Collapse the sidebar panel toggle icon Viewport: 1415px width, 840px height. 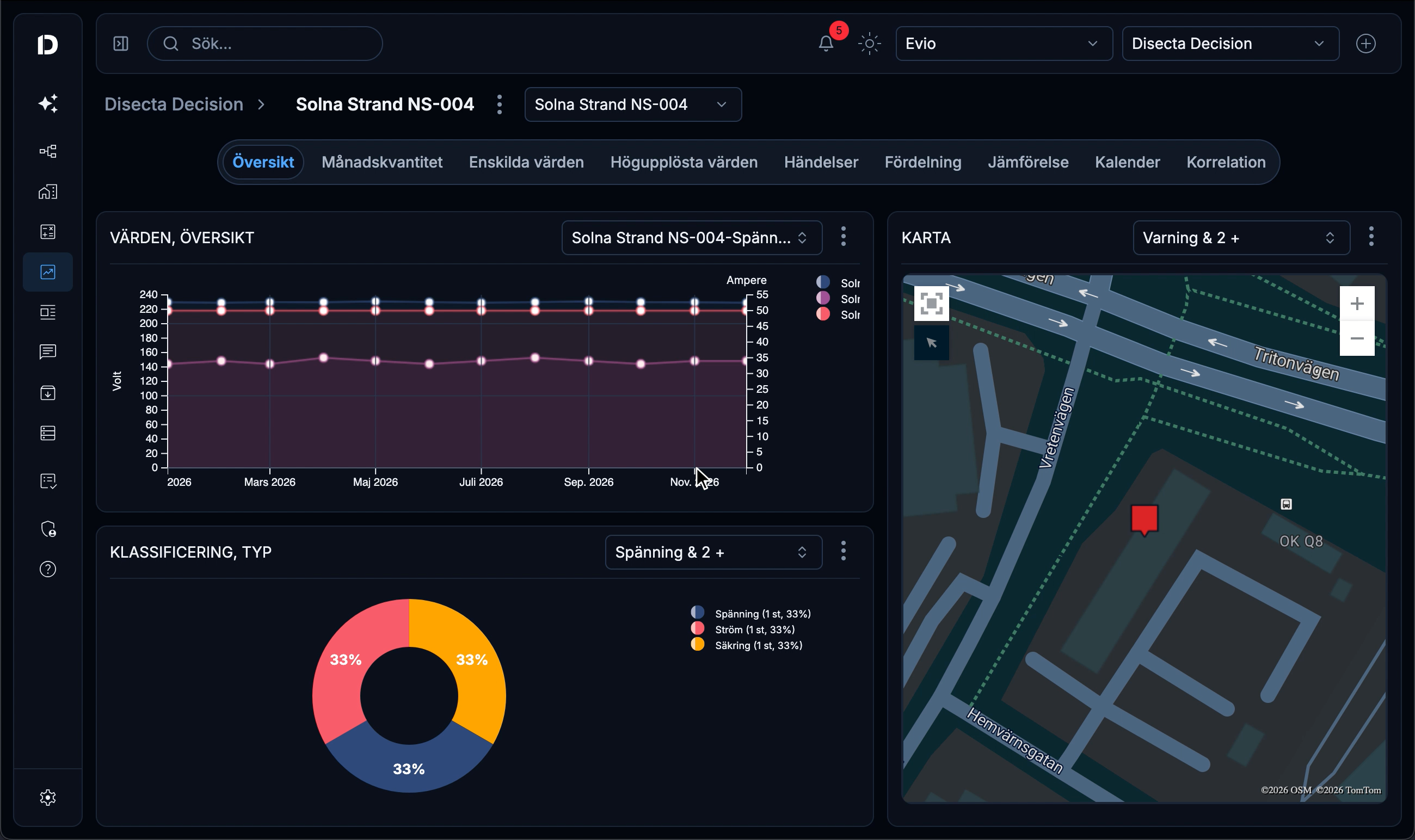pyautogui.click(x=121, y=44)
